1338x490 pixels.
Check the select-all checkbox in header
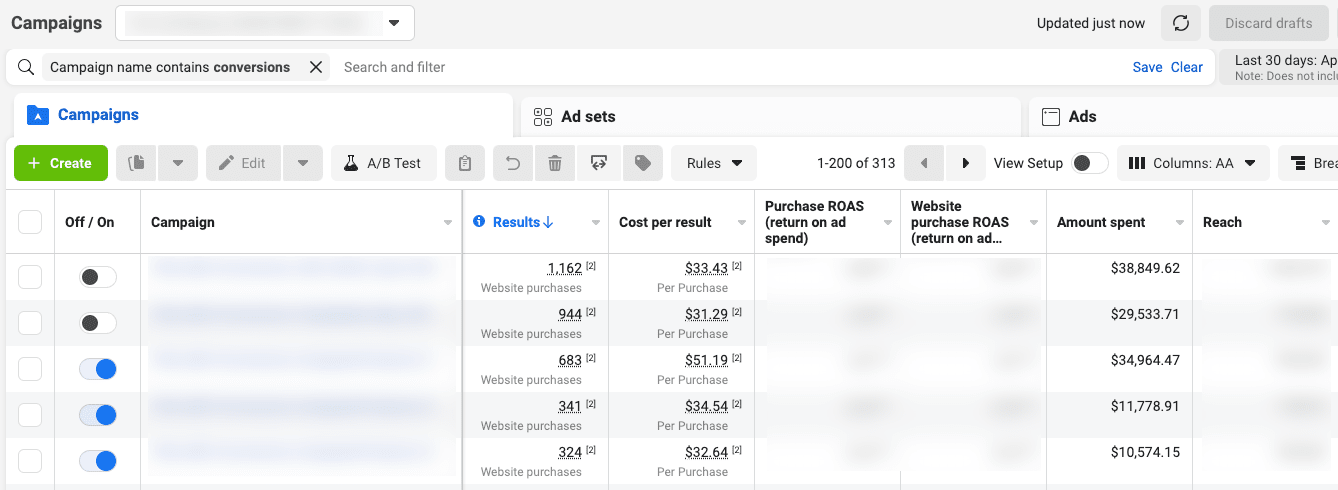pos(30,222)
